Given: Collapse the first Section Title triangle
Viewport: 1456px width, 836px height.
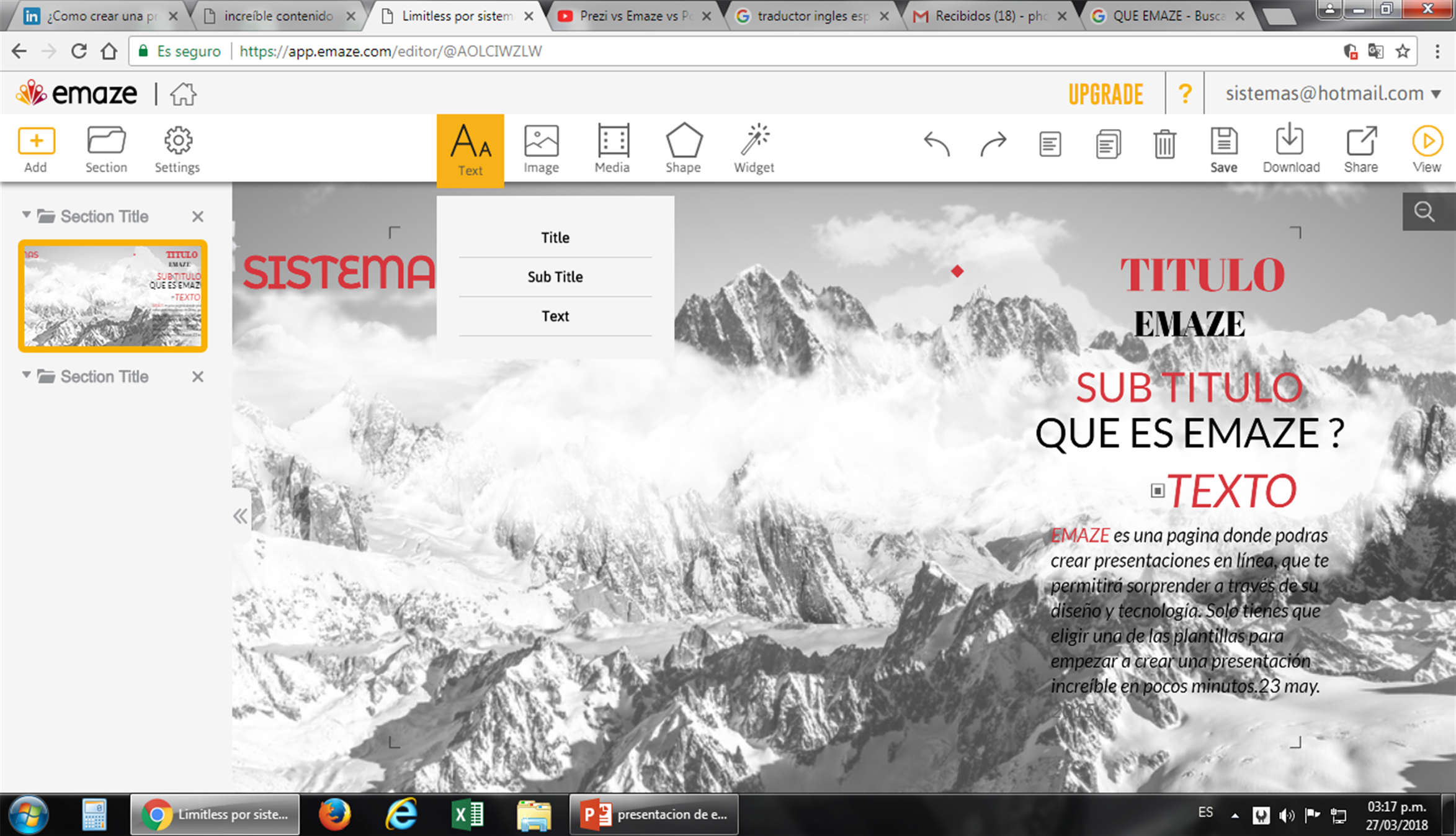Looking at the screenshot, I should click(26, 215).
